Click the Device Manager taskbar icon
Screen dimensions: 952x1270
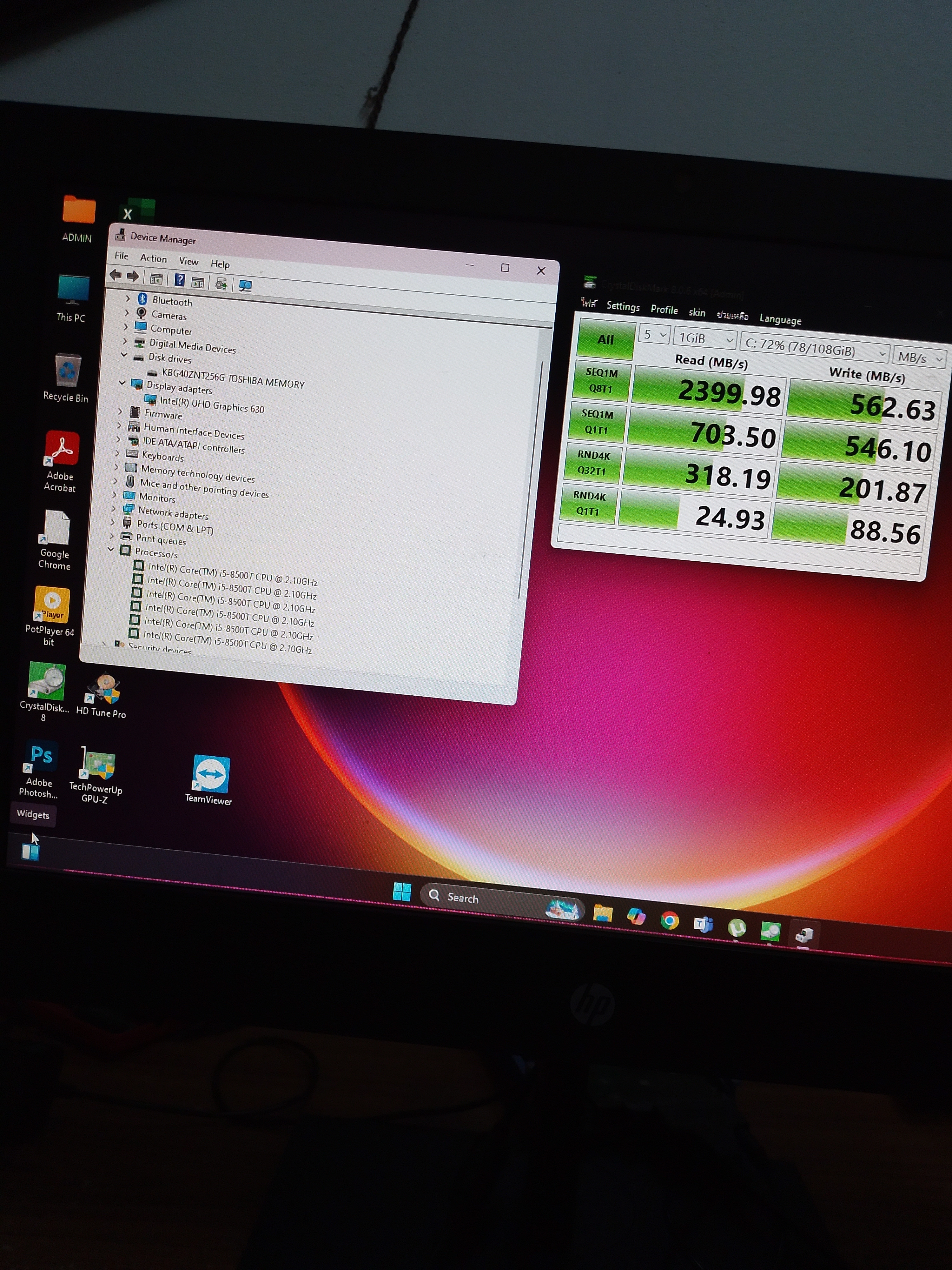coord(804,935)
